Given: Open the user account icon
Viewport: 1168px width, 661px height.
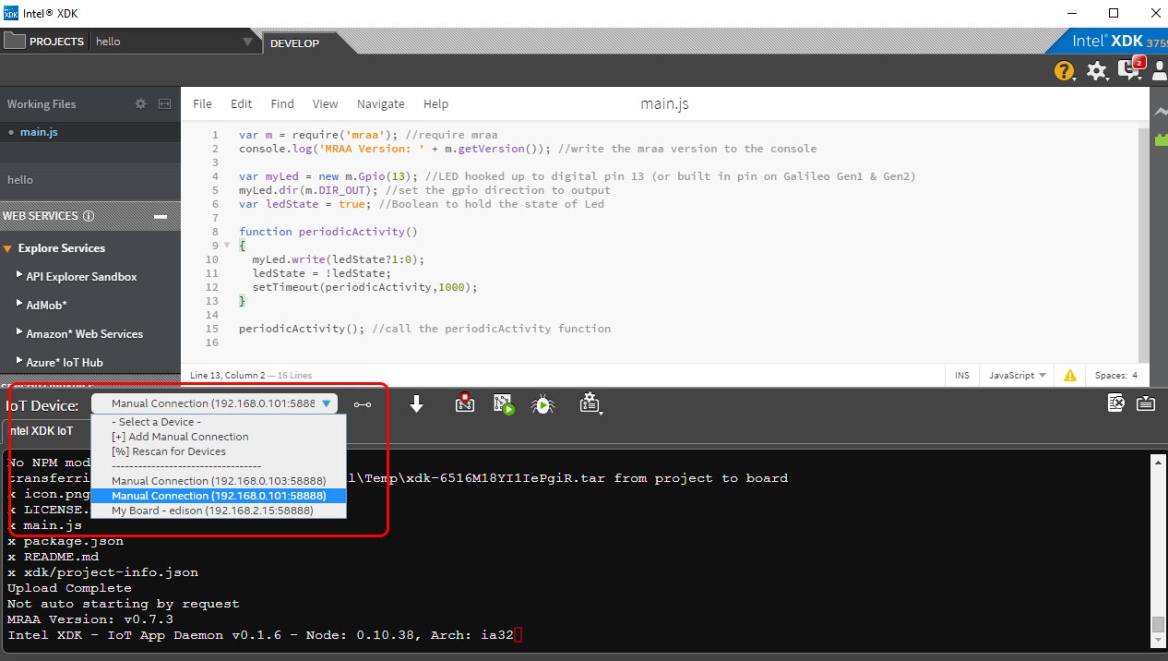Looking at the screenshot, I should [1160, 70].
